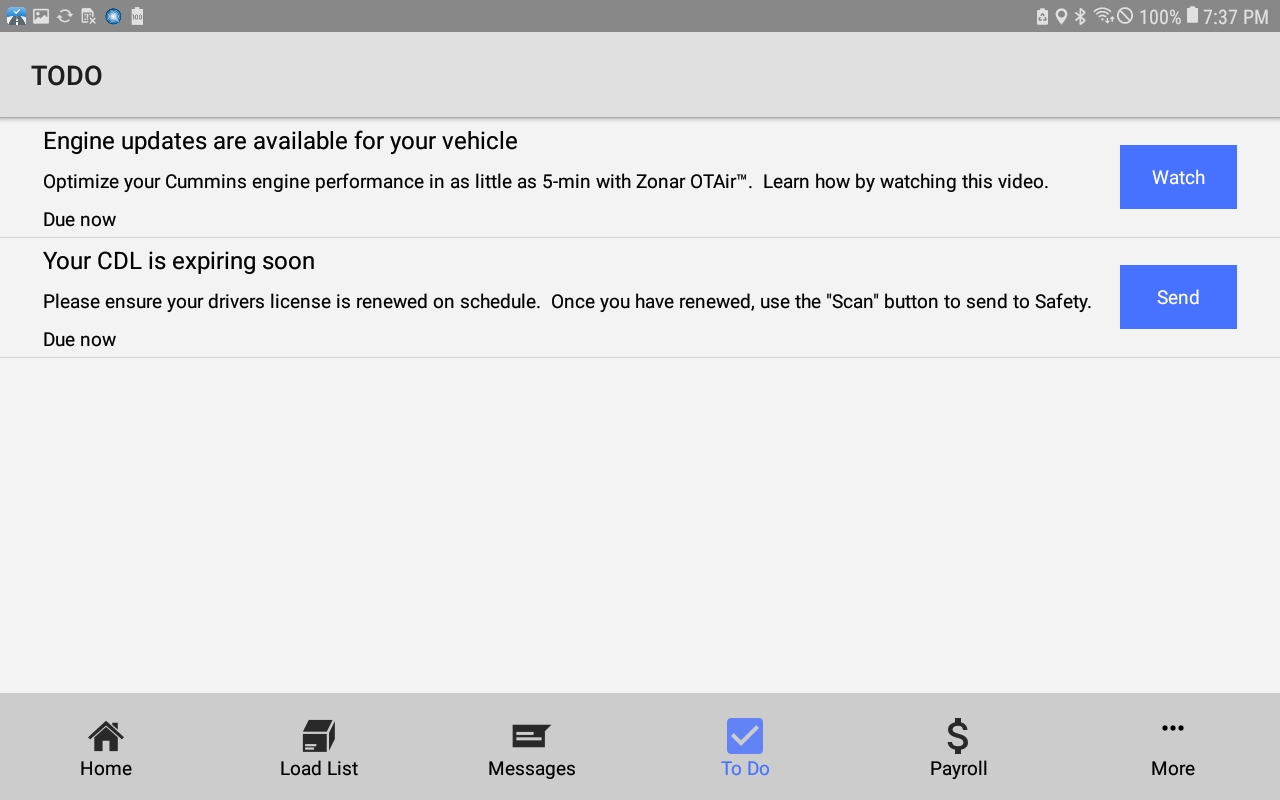The image size is (1280, 800).
Task: Open the Load List tab
Action: click(319, 748)
